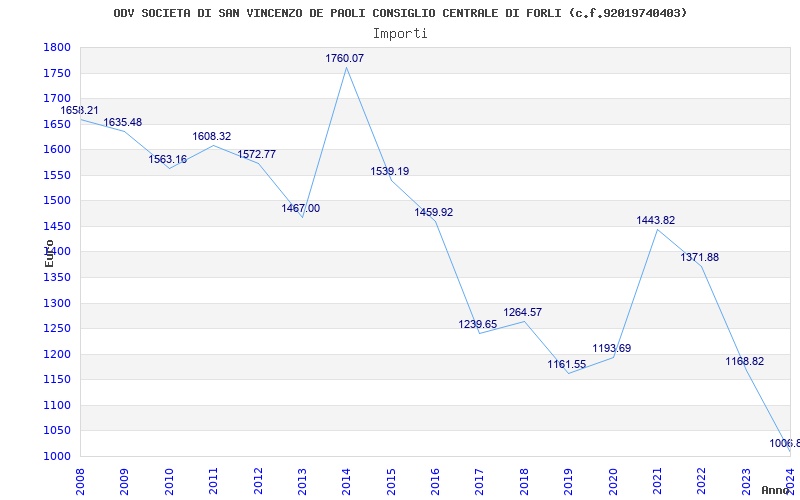Select the 1450 y-axis value
Image resolution: width=800 pixels, height=500 pixels.
[x=57, y=226]
